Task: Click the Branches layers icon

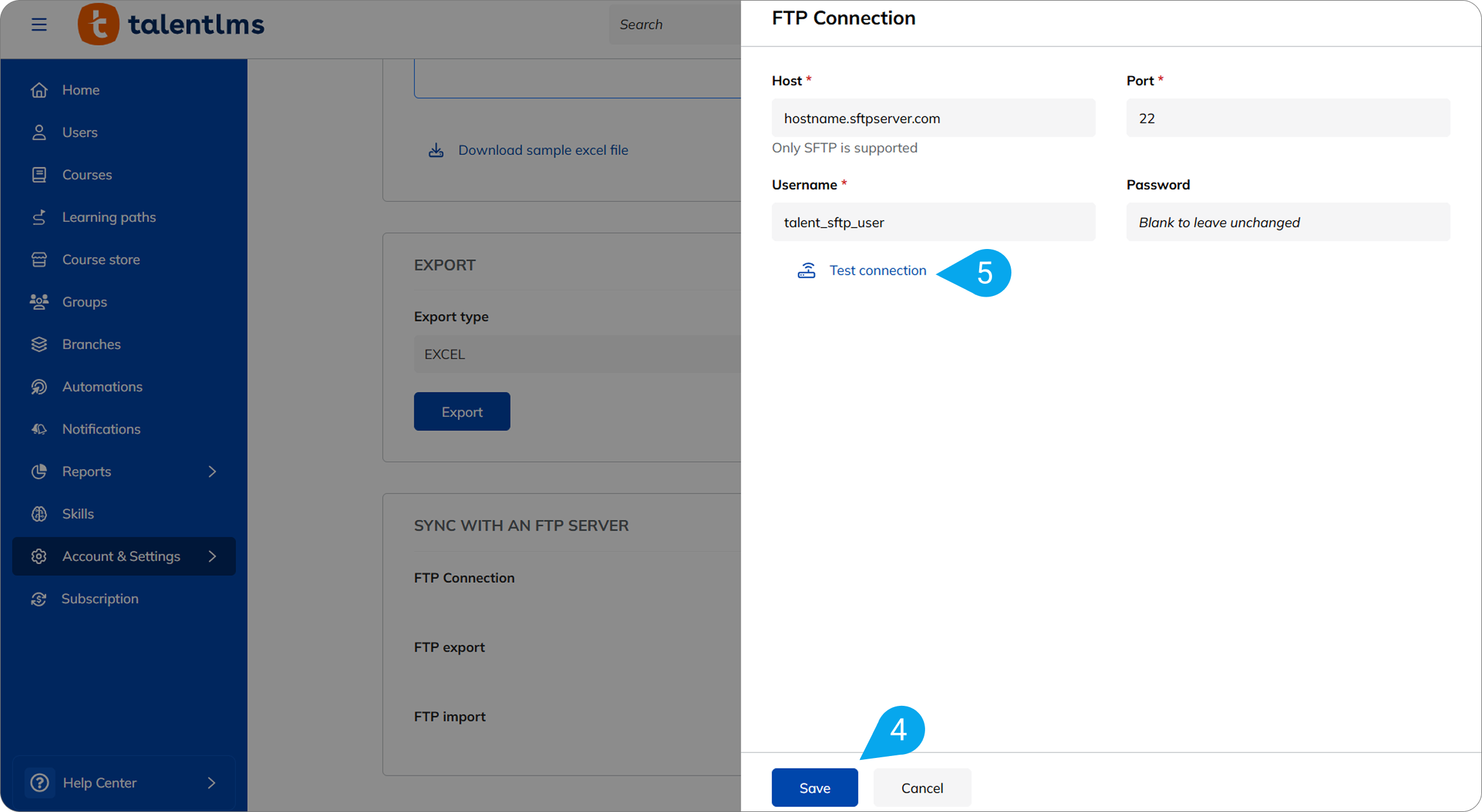Action: (39, 344)
